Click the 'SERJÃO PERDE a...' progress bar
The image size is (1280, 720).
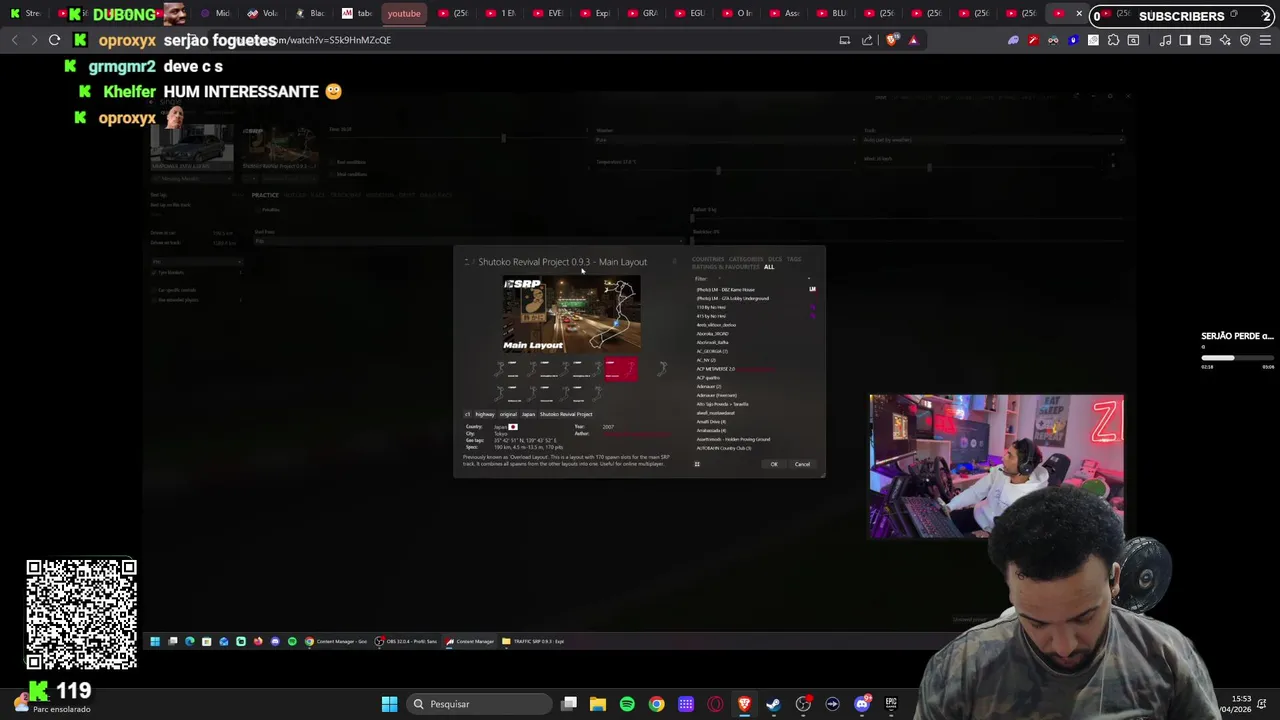coord(1238,358)
